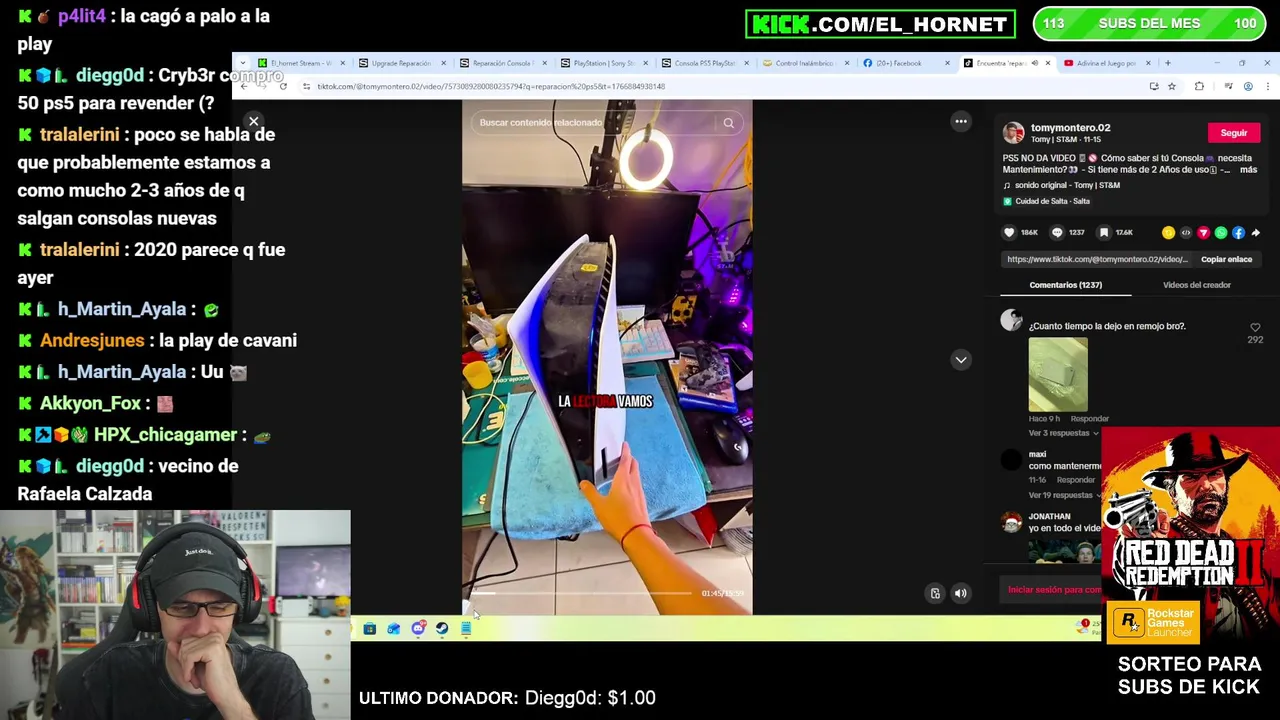Open 'Ciudad de Salta - Salta' location link
Viewport: 1280px width, 720px height.
[x=1052, y=201]
